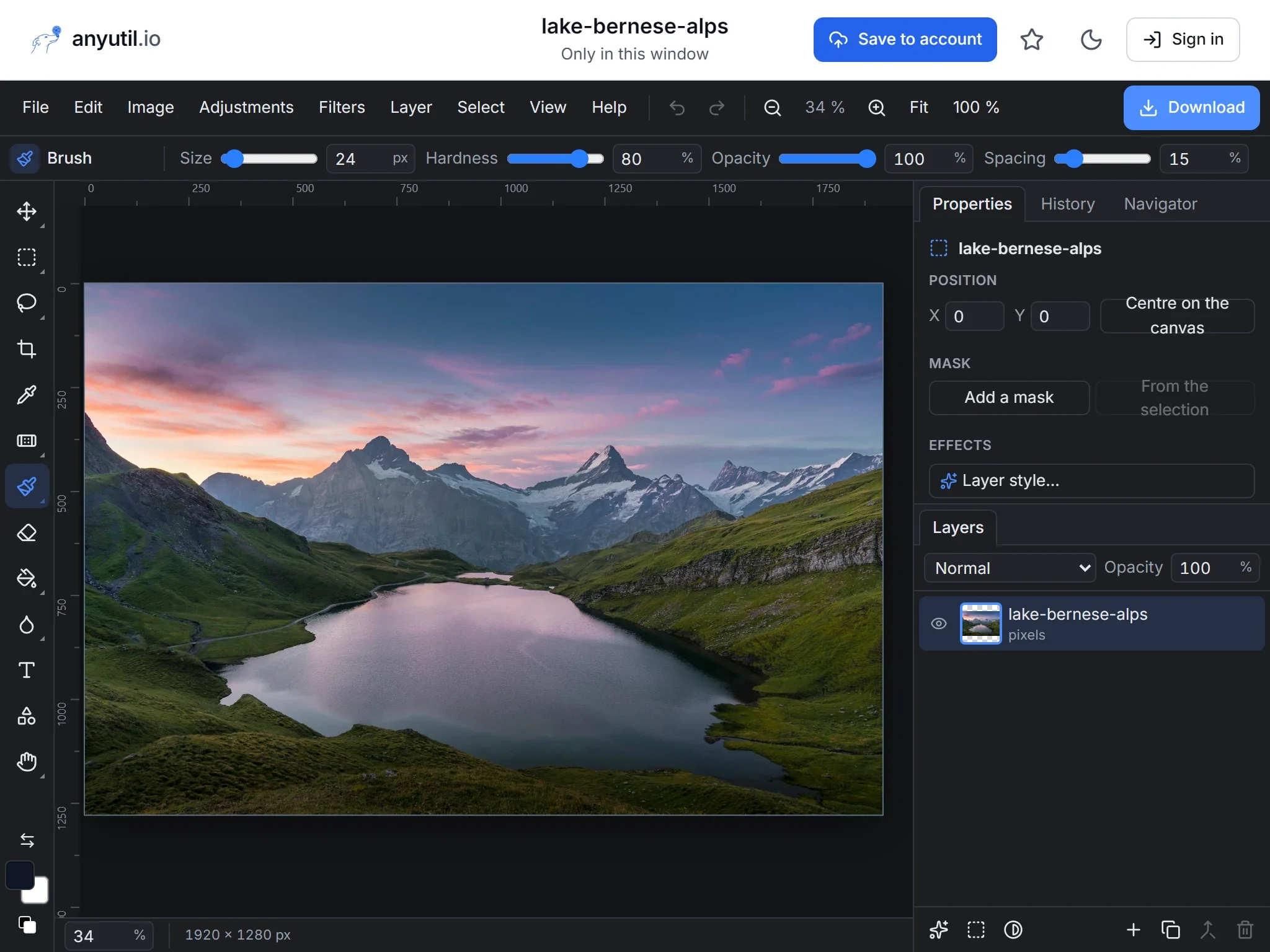Image resolution: width=1270 pixels, height=952 pixels.
Task: Open the Edit menu
Action: click(88, 108)
